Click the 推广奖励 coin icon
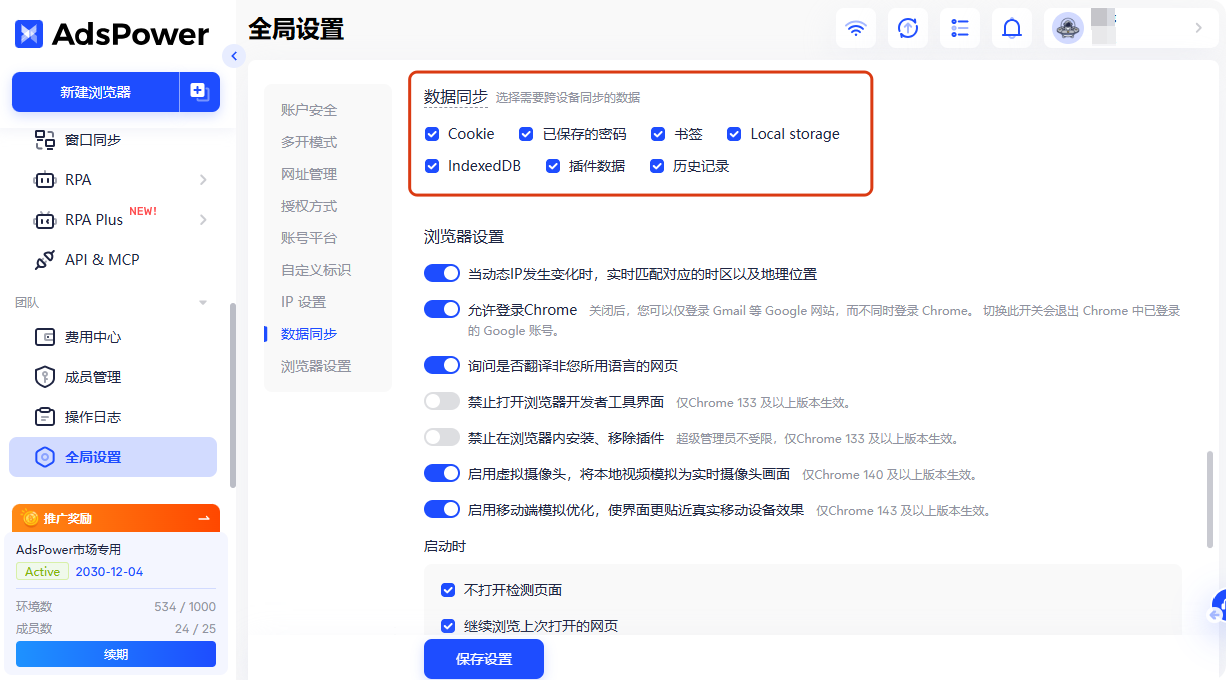Image resolution: width=1226 pixels, height=680 pixels. [30, 518]
